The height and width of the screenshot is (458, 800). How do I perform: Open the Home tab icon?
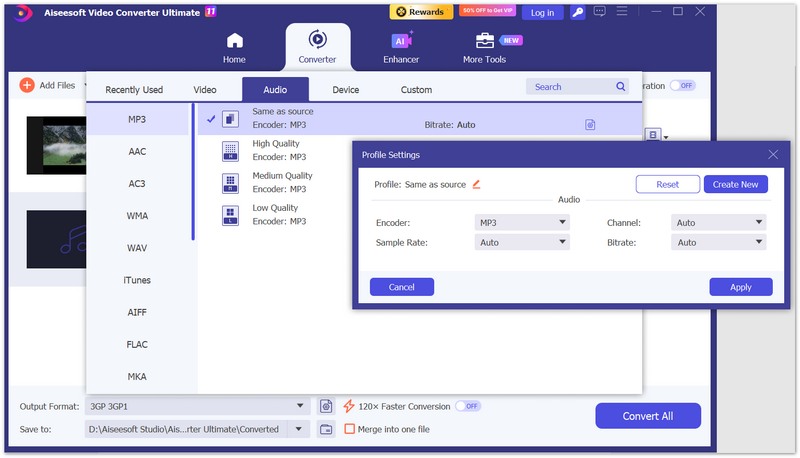click(235, 40)
